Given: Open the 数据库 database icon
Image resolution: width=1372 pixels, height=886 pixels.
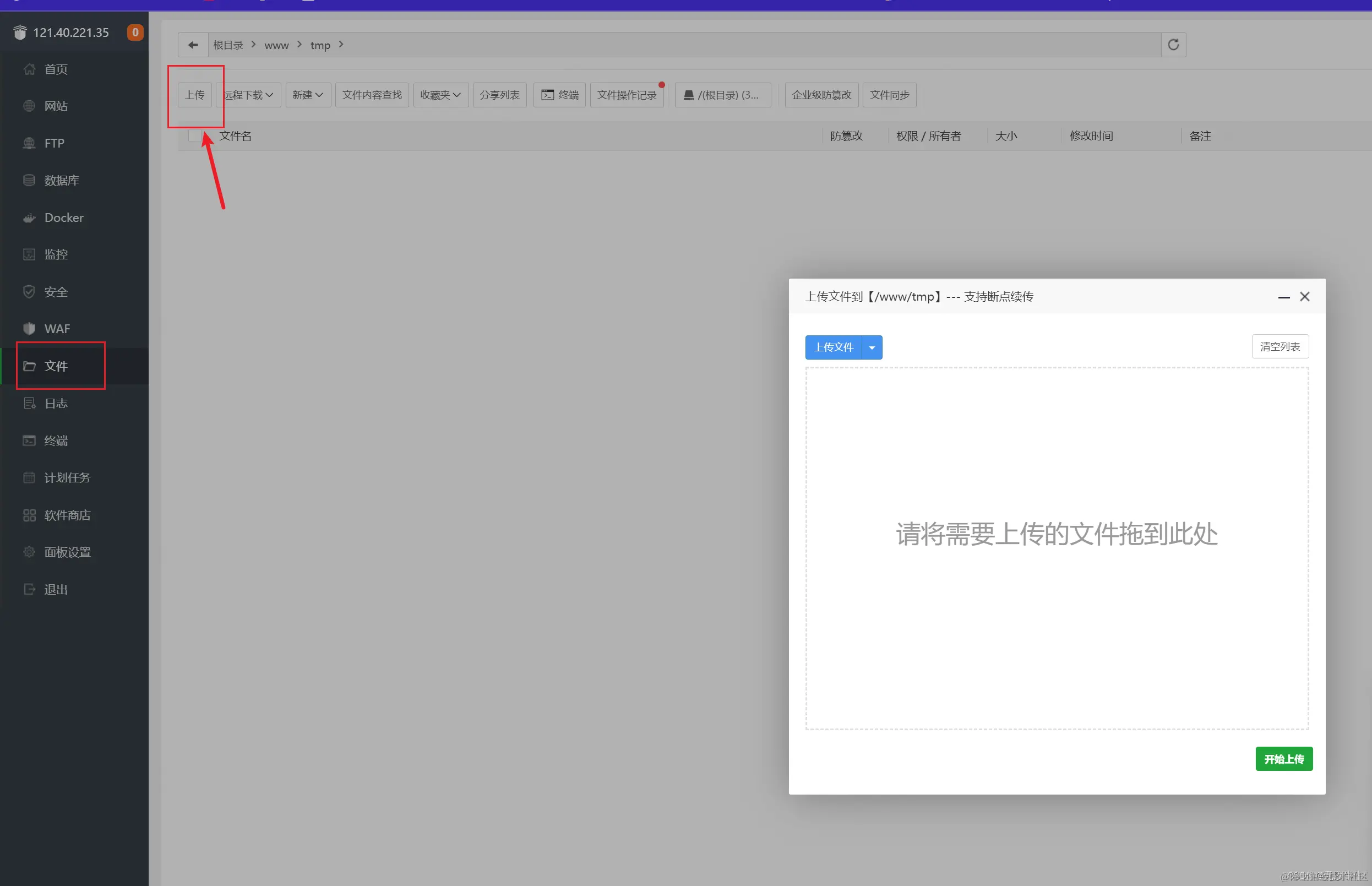Looking at the screenshot, I should [x=29, y=181].
